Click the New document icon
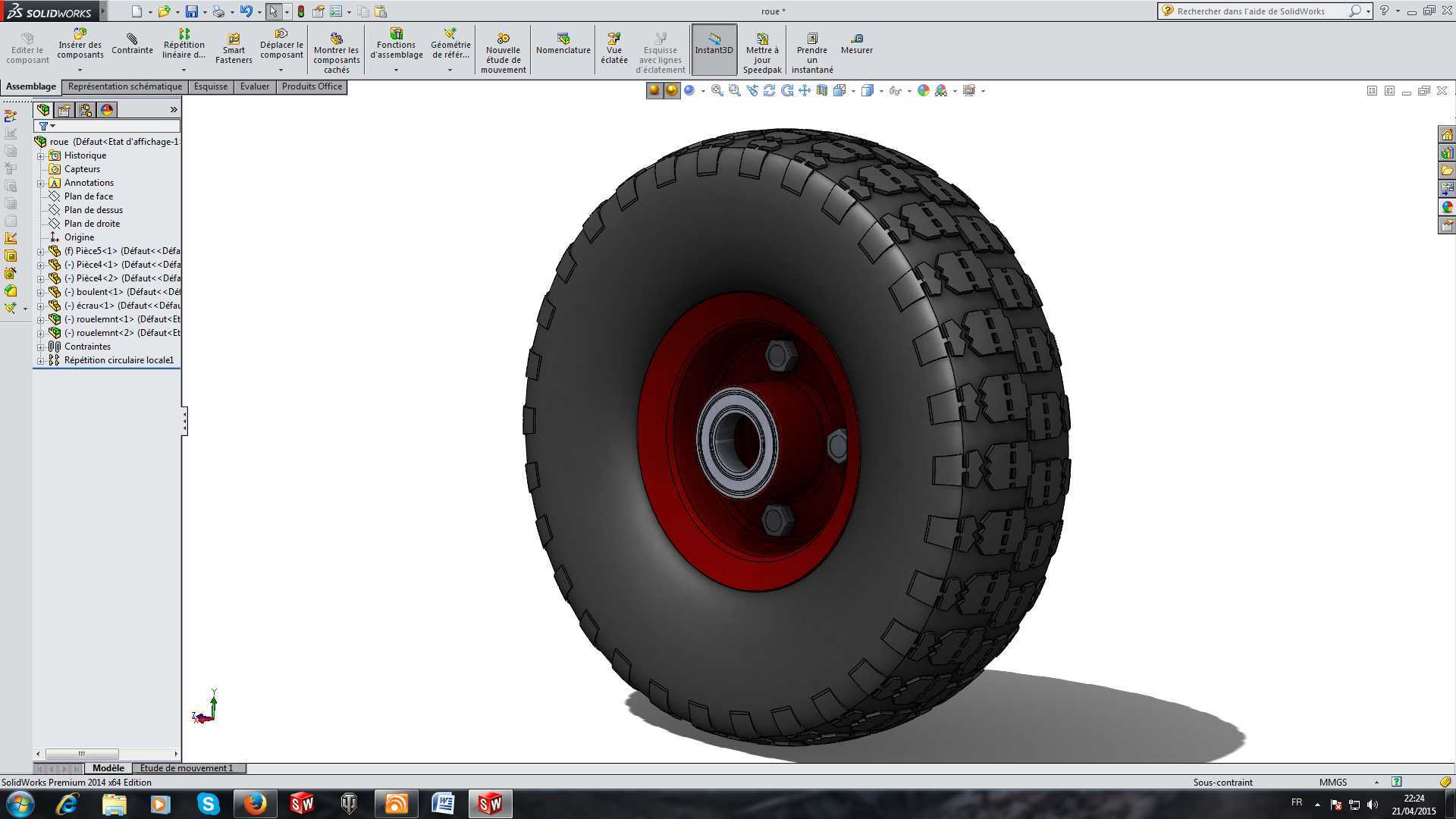The height and width of the screenshot is (819, 1456). (x=136, y=11)
